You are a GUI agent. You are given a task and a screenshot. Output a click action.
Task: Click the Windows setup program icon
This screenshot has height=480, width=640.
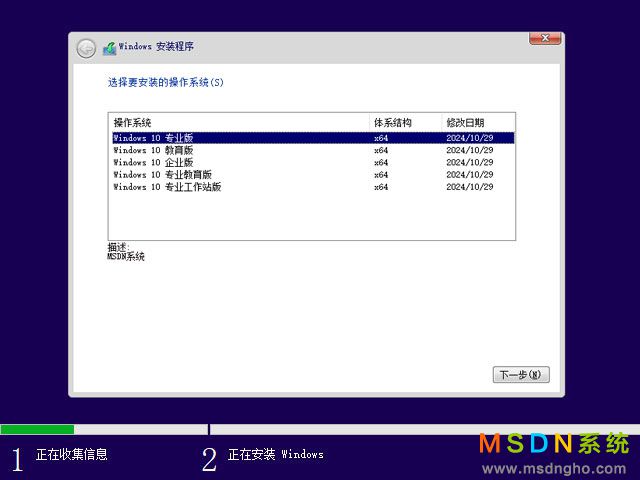(109, 49)
